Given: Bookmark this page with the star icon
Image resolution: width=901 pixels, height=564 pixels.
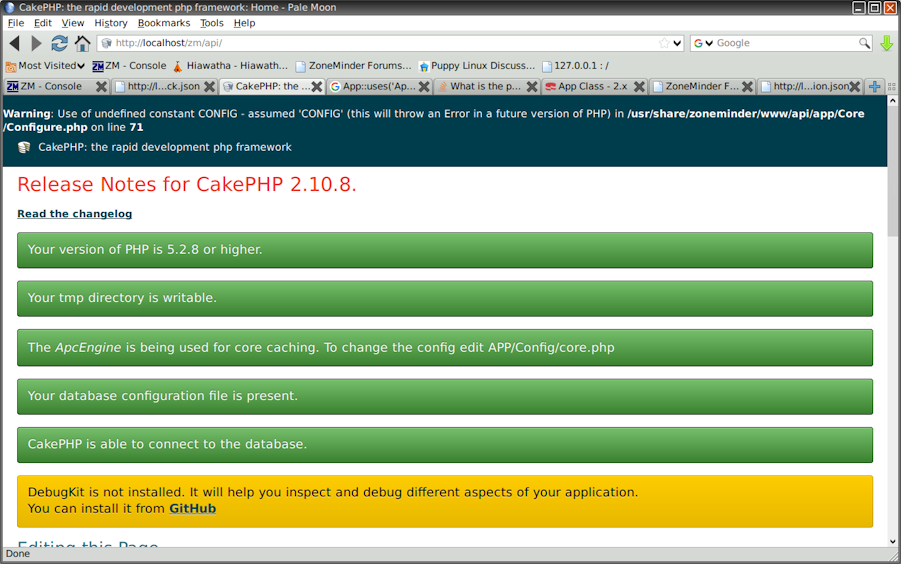Looking at the screenshot, I should (664, 43).
